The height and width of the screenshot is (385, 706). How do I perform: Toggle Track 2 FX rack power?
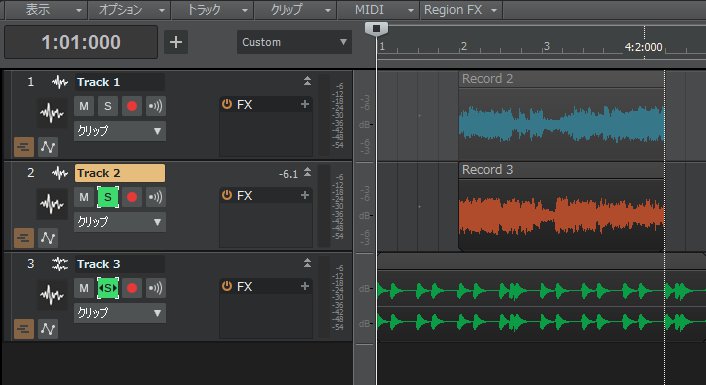[227, 195]
